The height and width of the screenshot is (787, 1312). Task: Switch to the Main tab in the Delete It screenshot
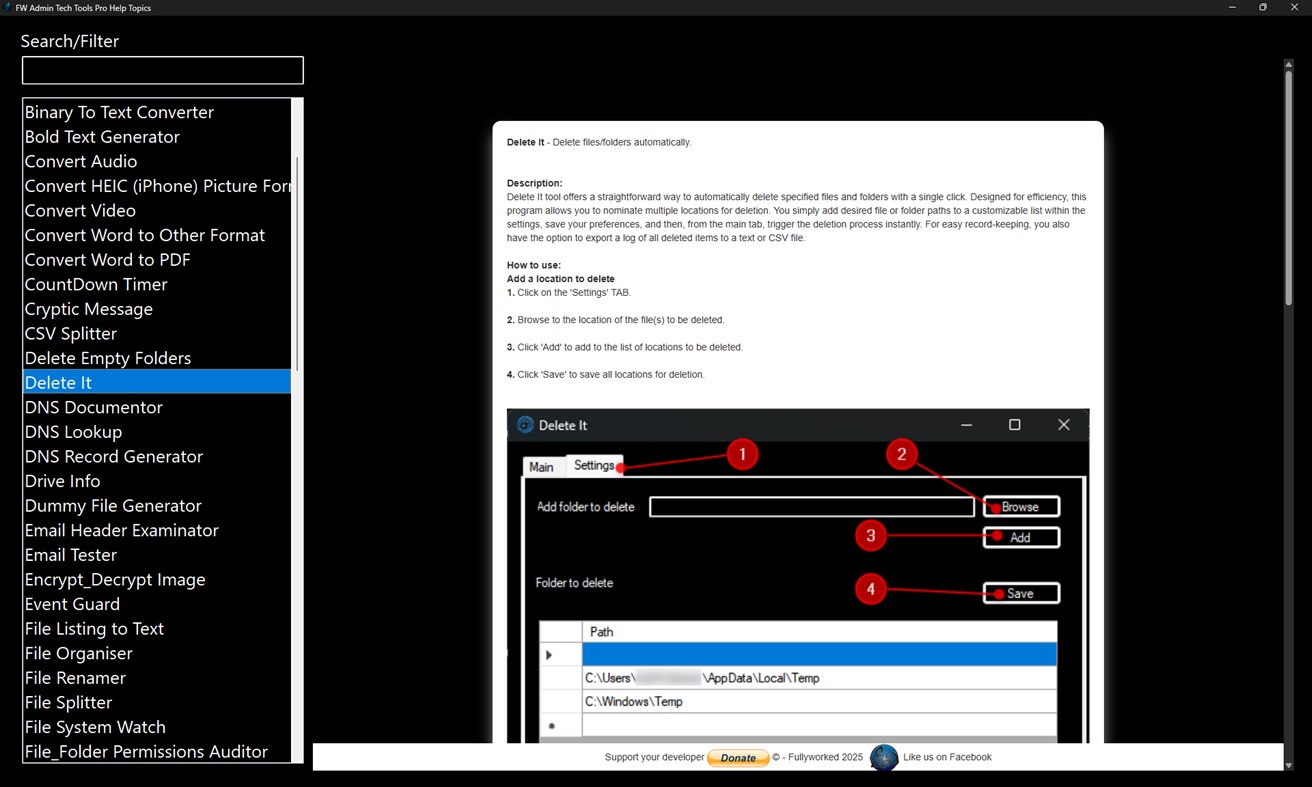(x=543, y=466)
